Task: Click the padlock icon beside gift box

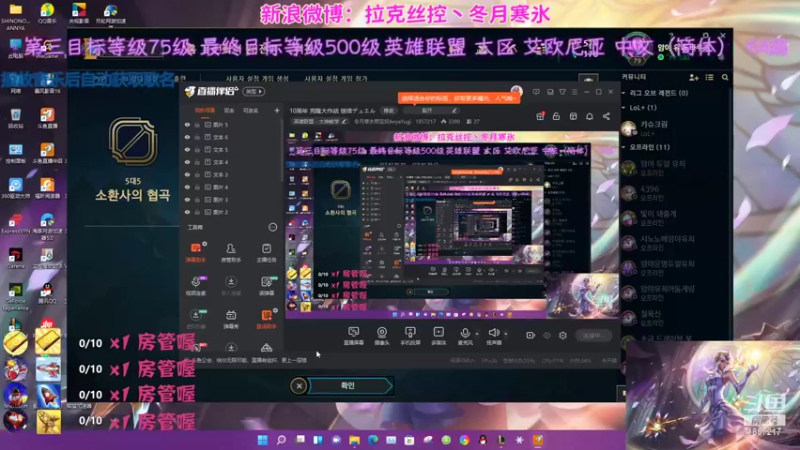Action: [x=556, y=116]
